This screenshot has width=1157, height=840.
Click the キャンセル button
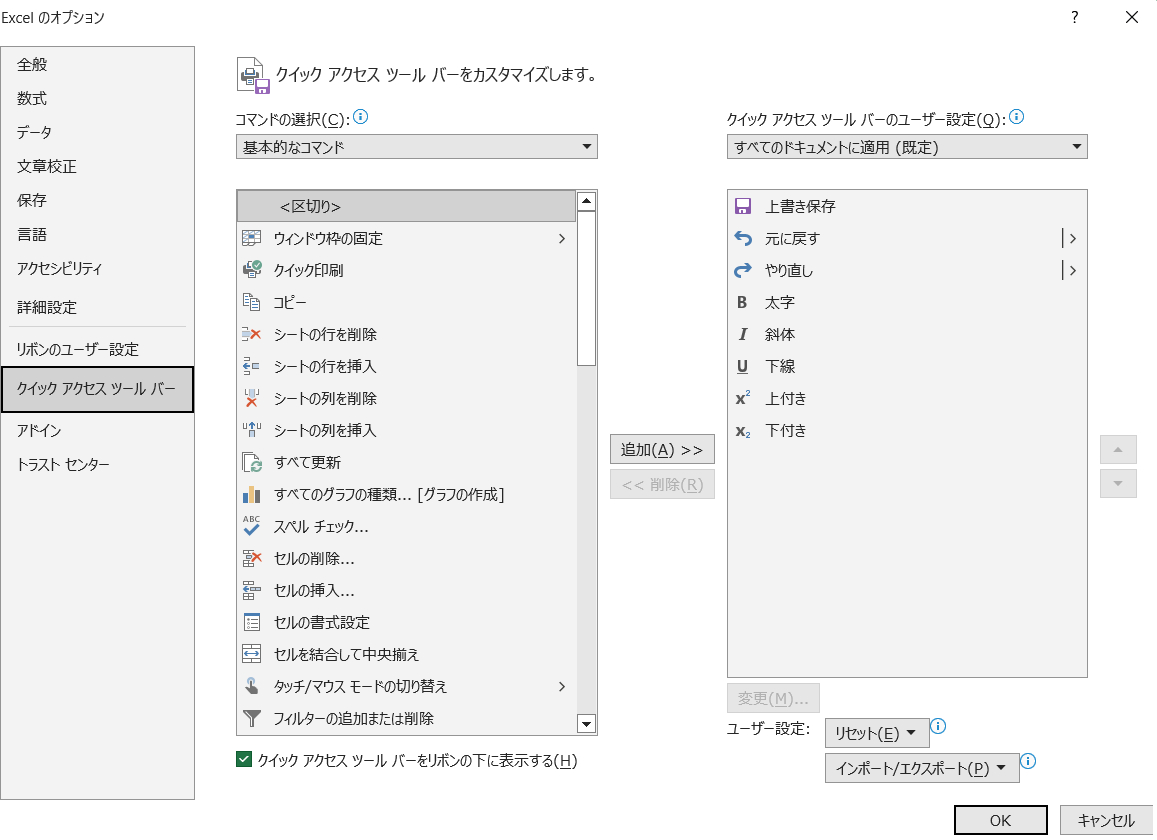click(x=1106, y=820)
